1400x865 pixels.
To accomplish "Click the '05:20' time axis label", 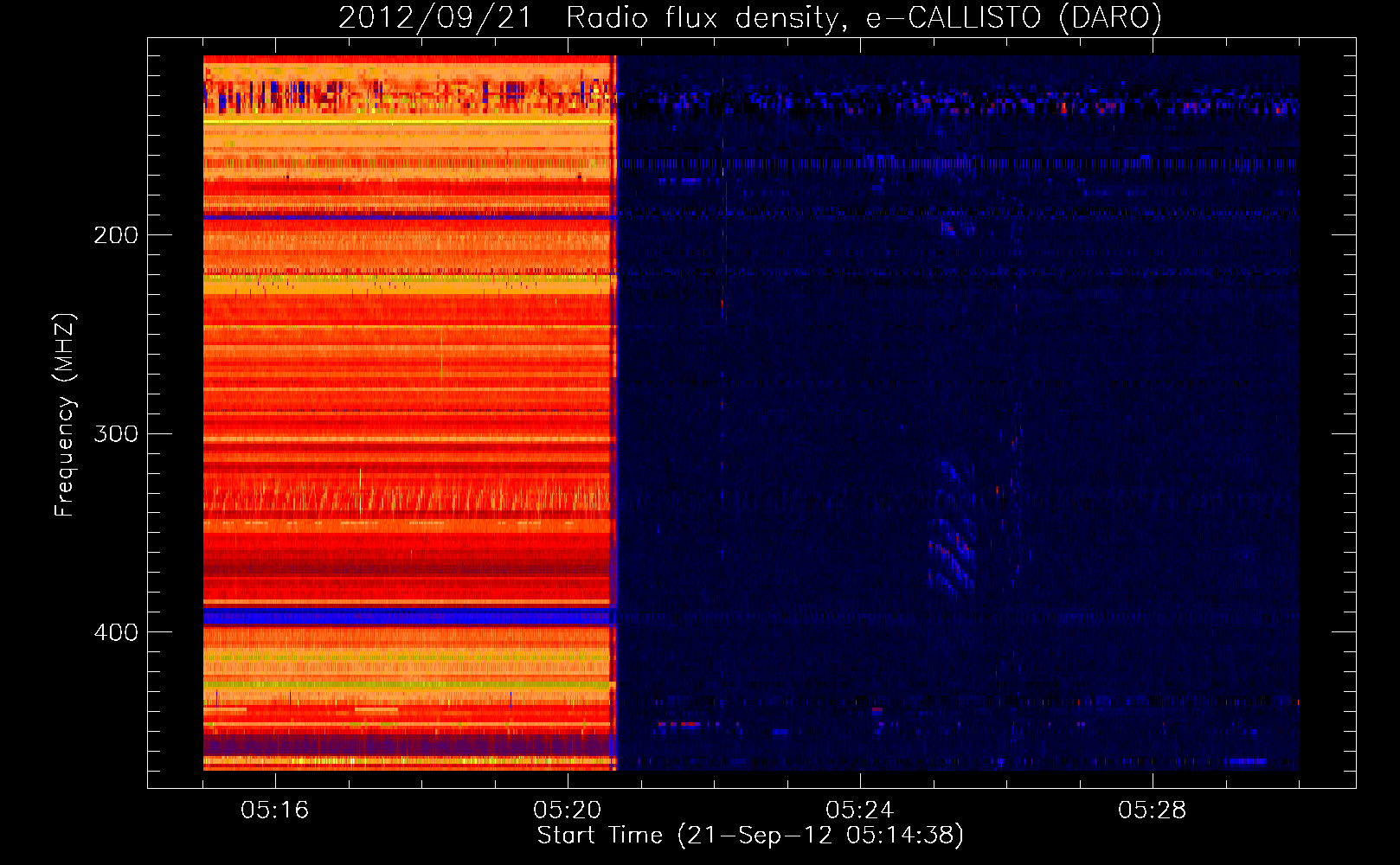I will click(567, 811).
